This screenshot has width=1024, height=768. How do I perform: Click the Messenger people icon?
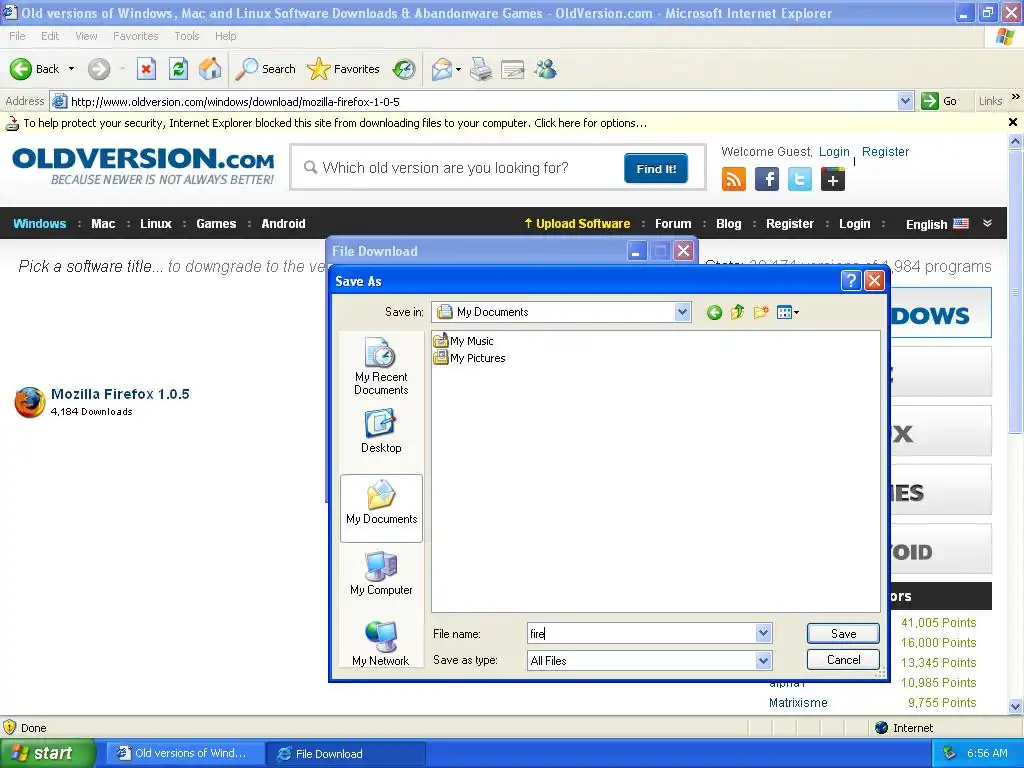pyautogui.click(x=545, y=69)
